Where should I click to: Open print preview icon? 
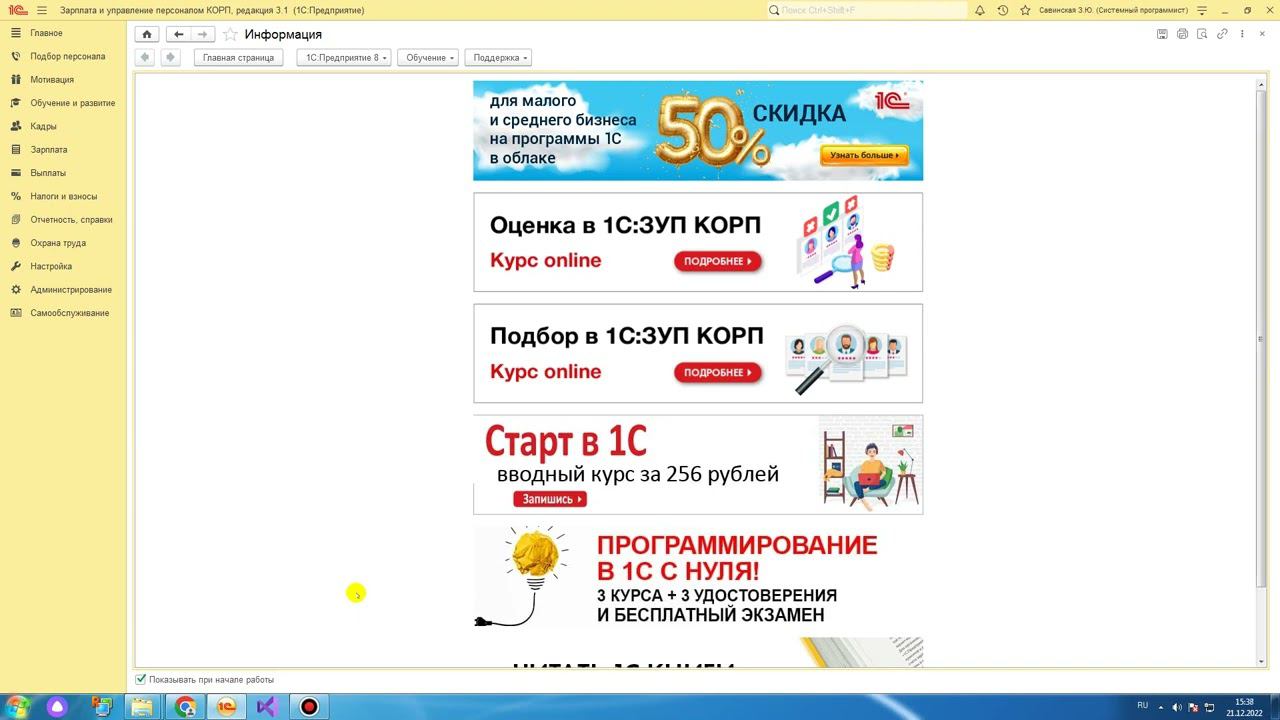click(x=1202, y=34)
